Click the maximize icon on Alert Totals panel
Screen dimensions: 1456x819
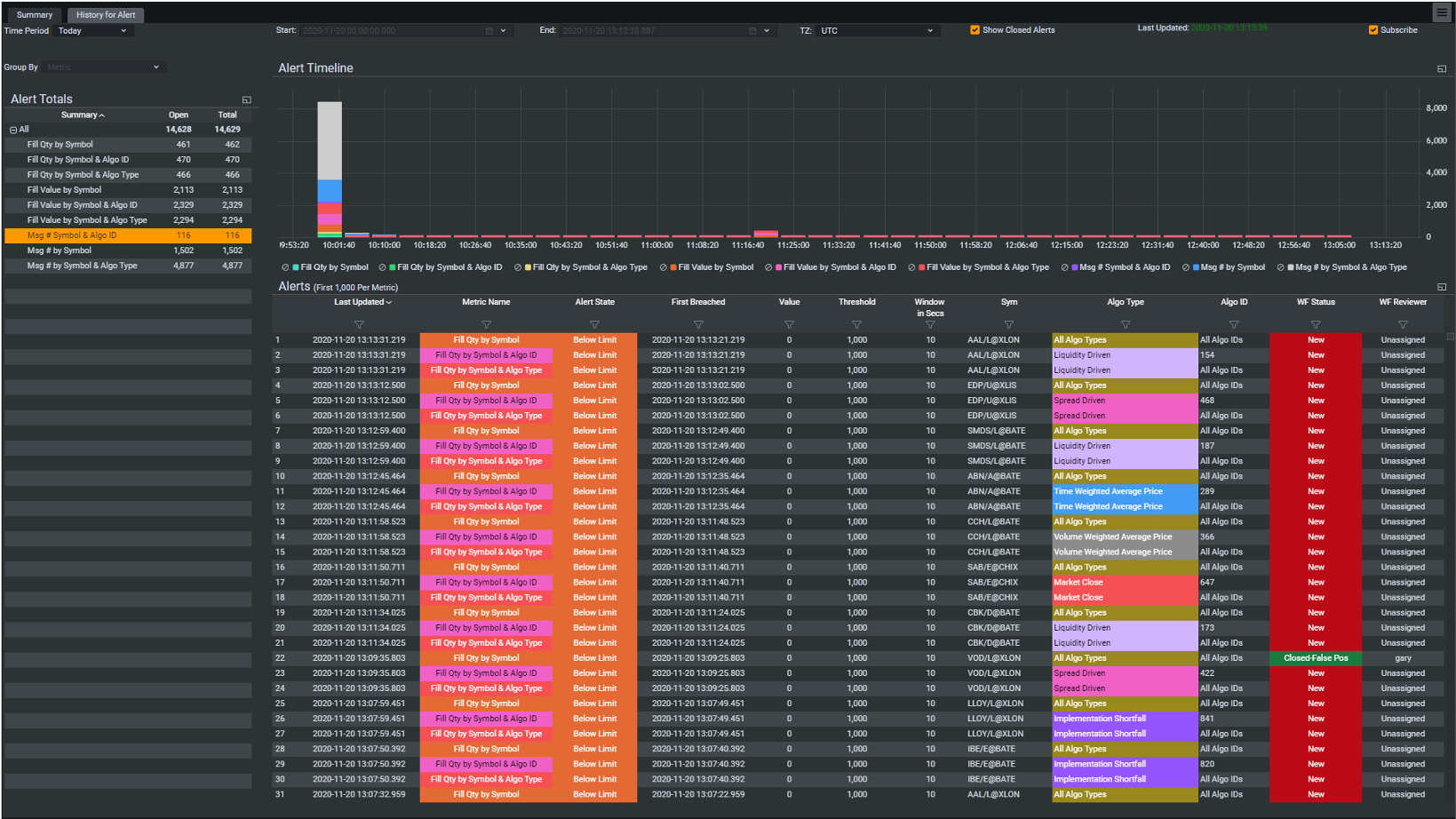click(x=246, y=99)
